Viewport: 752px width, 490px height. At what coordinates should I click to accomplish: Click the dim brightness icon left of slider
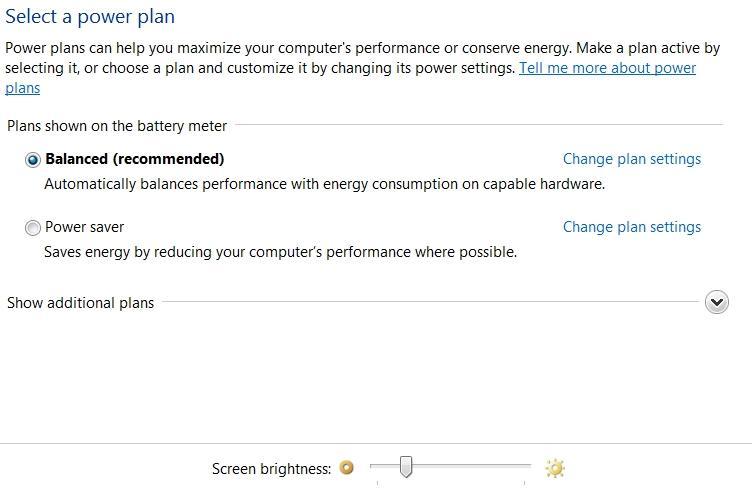point(346,467)
